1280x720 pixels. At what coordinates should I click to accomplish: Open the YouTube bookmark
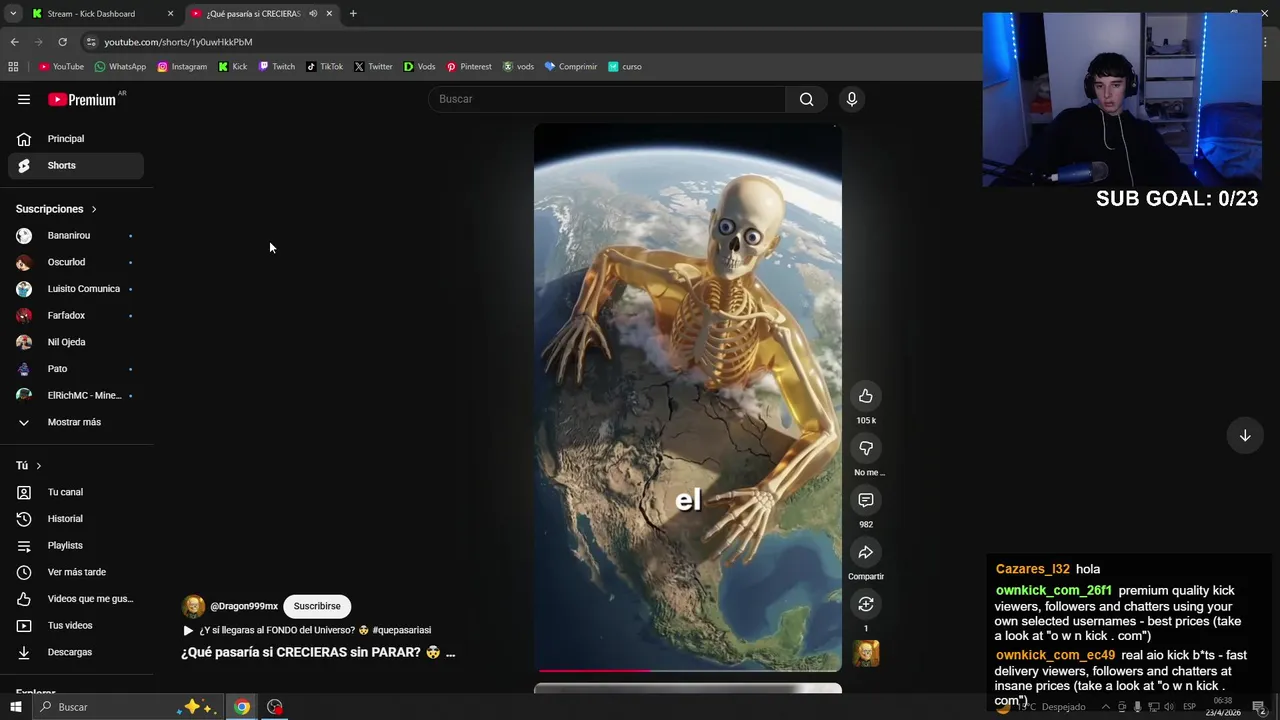click(61, 67)
